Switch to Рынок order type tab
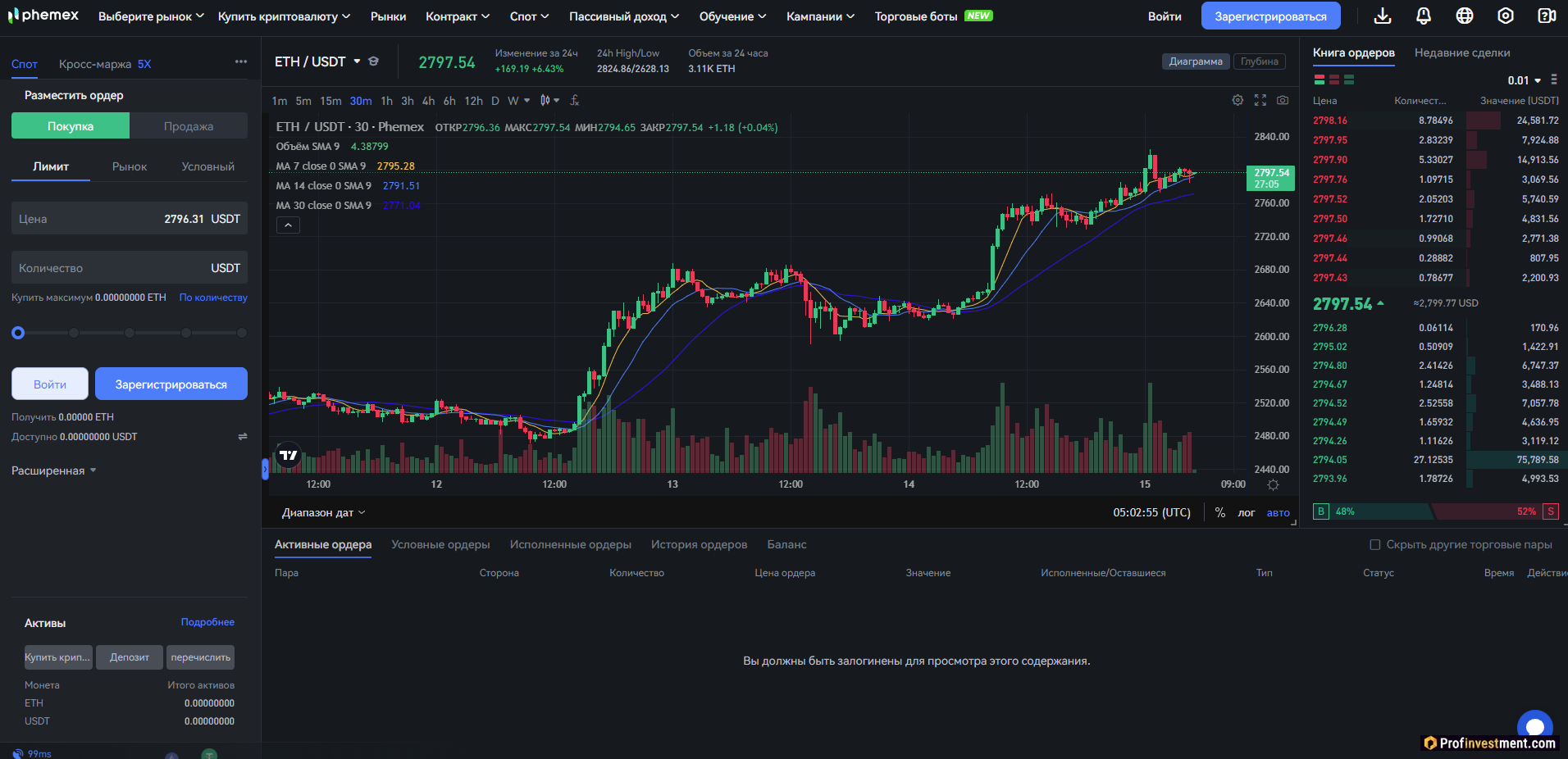Image resolution: width=1568 pixels, height=759 pixels. pyautogui.click(x=130, y=166)
